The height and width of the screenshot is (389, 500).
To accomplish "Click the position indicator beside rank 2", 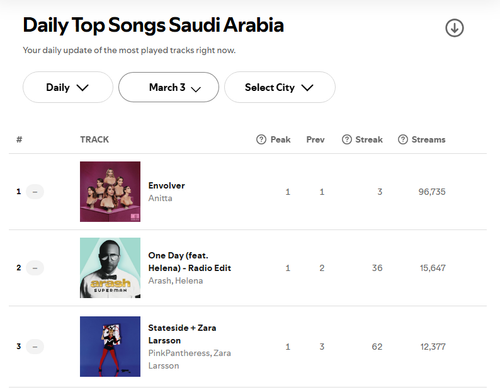I will point(35,268).
